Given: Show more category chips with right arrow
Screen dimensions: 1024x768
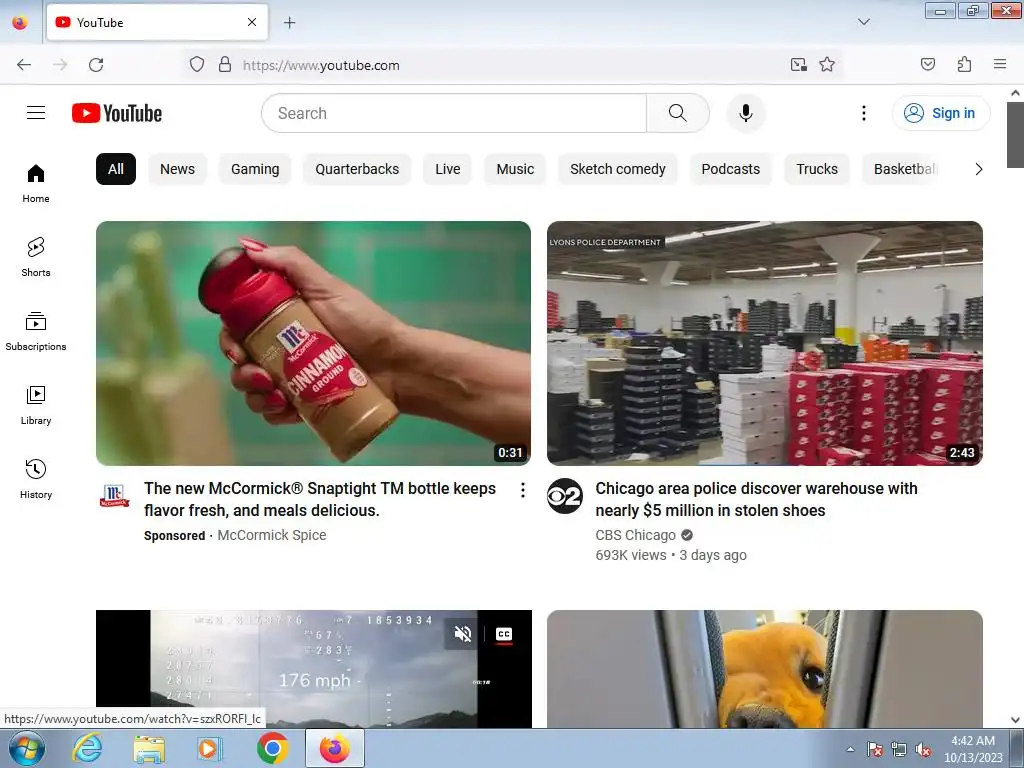Looking at the screenshot, I should (978, 169).
